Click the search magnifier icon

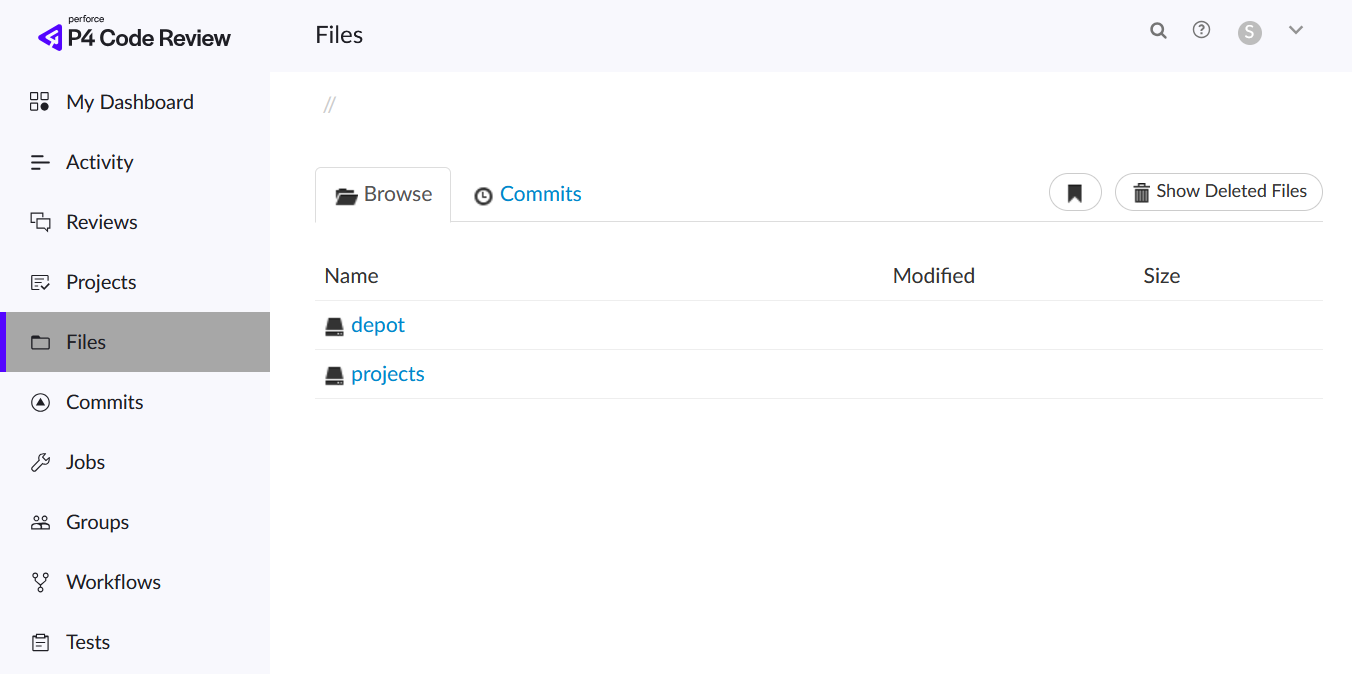(x=1158, y=31)
